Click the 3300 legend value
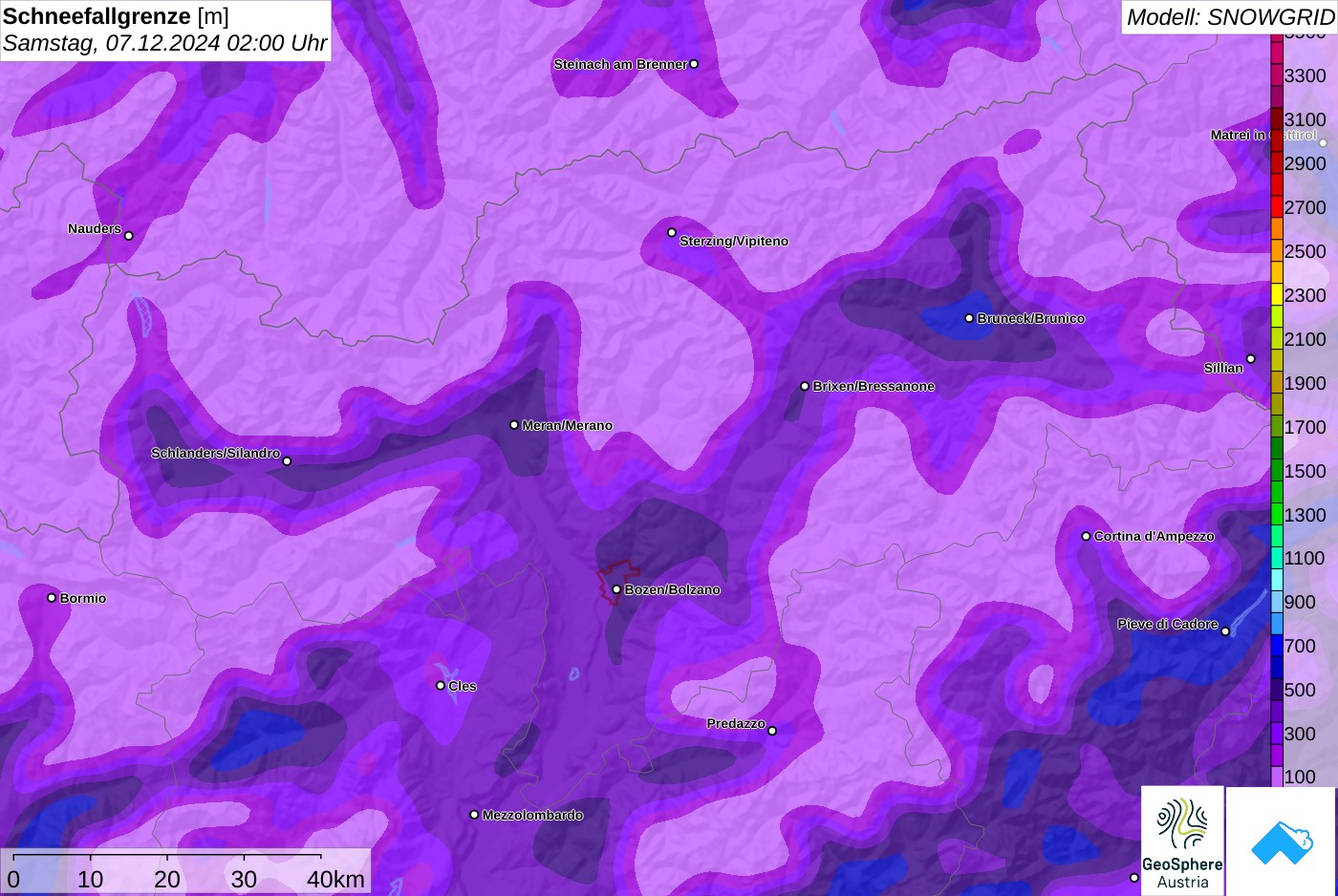This screenshot has height=896, width=1338. [1306, 75]
